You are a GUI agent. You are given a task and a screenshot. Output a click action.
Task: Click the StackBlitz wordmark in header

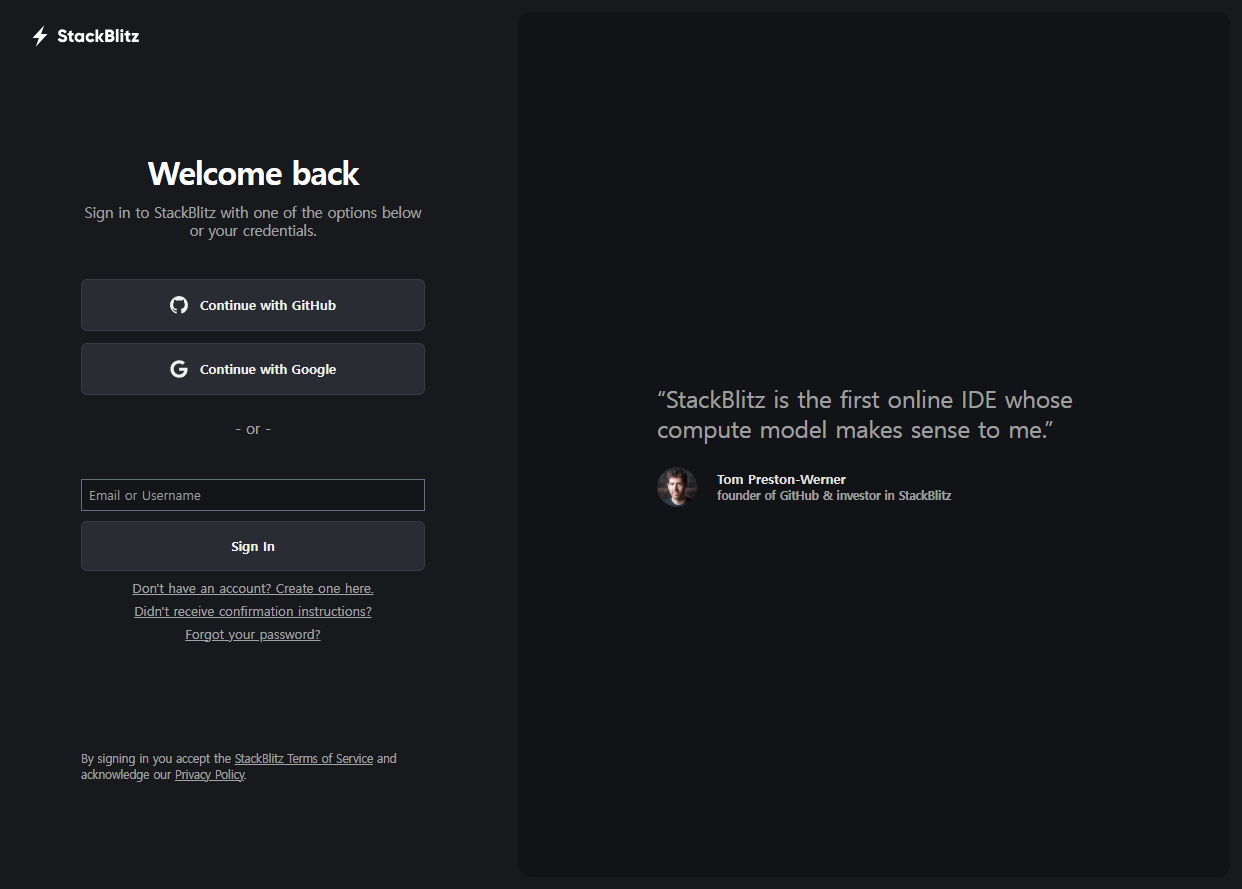pyautogui.click(x=98, y=37)
